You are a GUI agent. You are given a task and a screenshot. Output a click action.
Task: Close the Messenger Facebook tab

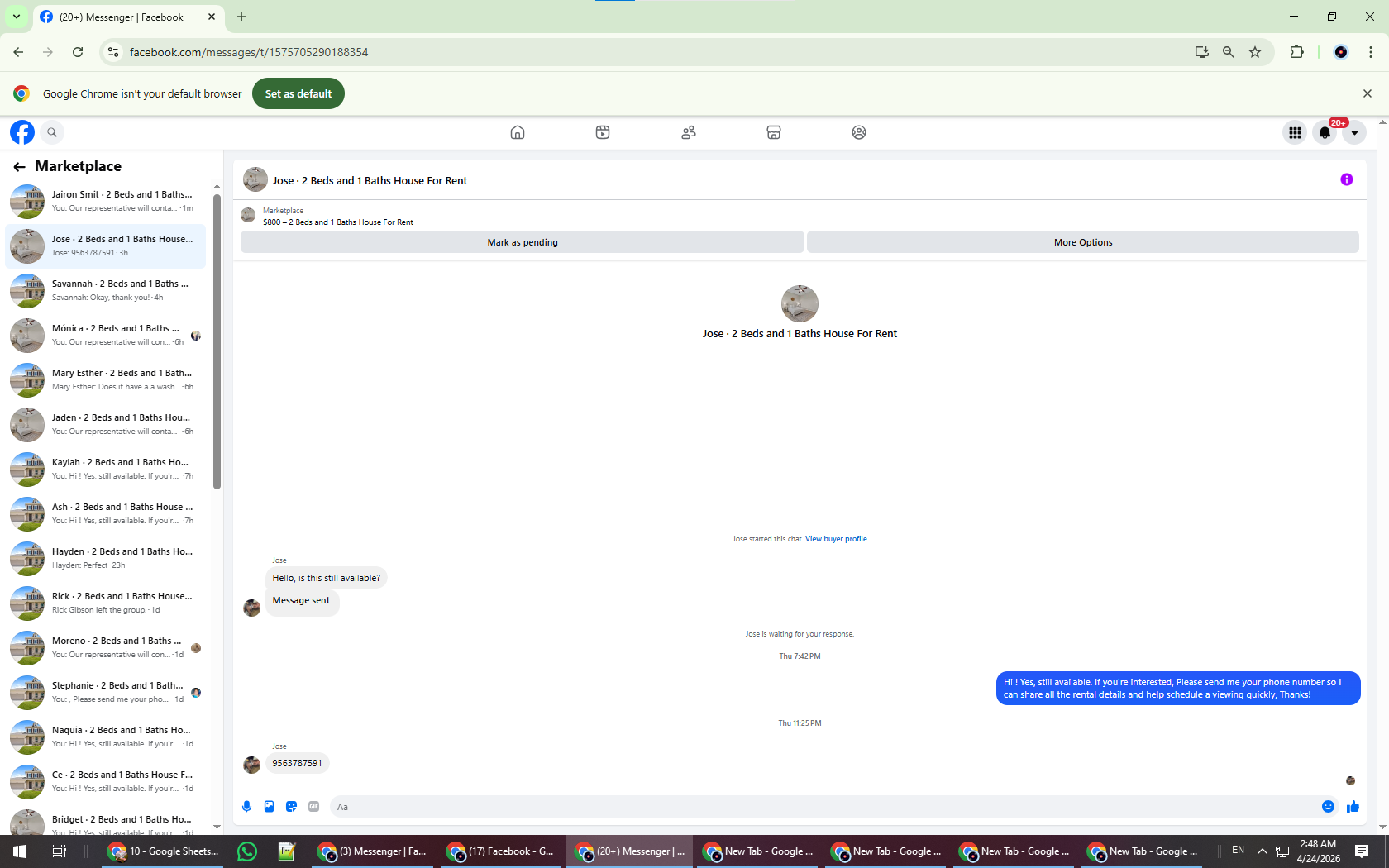(x=212, y=17)
